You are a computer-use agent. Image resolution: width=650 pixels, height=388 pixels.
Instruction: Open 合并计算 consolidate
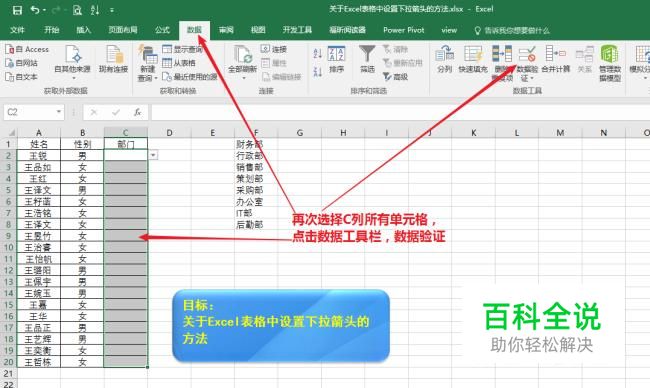pyautogui.click(x=556, y=59)
